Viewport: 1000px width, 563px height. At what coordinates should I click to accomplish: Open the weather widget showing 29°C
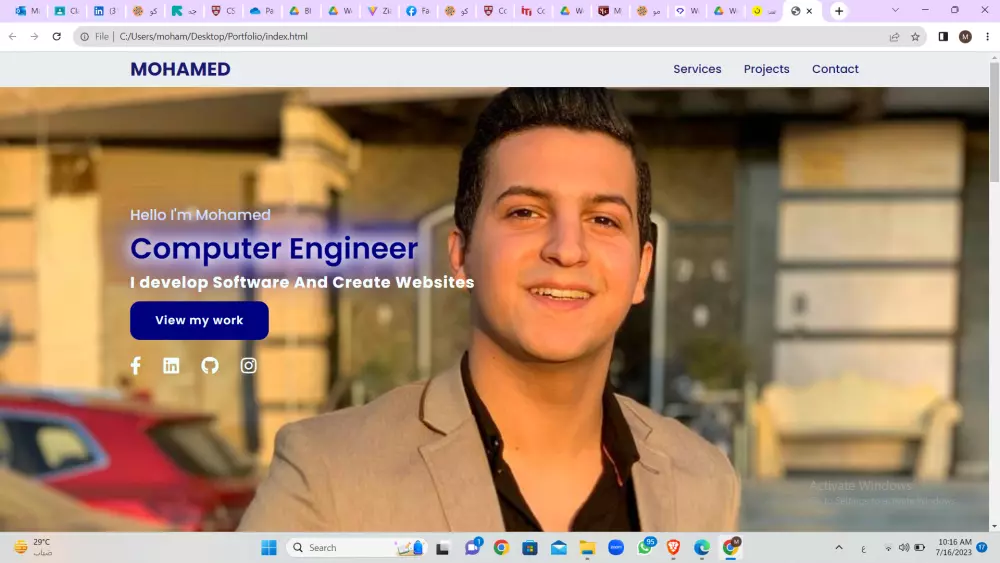pyautogui.click(x=33, y=547)
